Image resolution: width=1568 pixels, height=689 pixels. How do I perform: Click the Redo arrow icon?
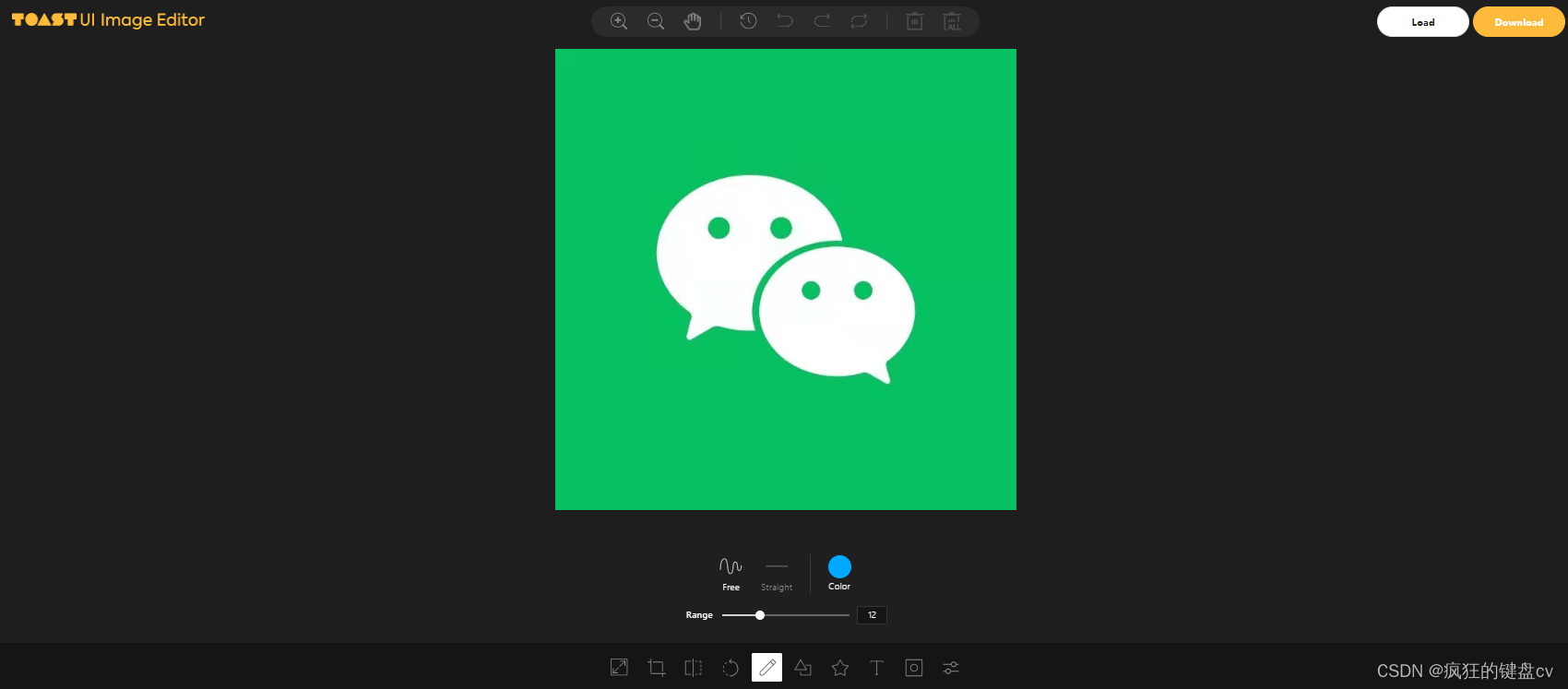[x=822, y=20]
